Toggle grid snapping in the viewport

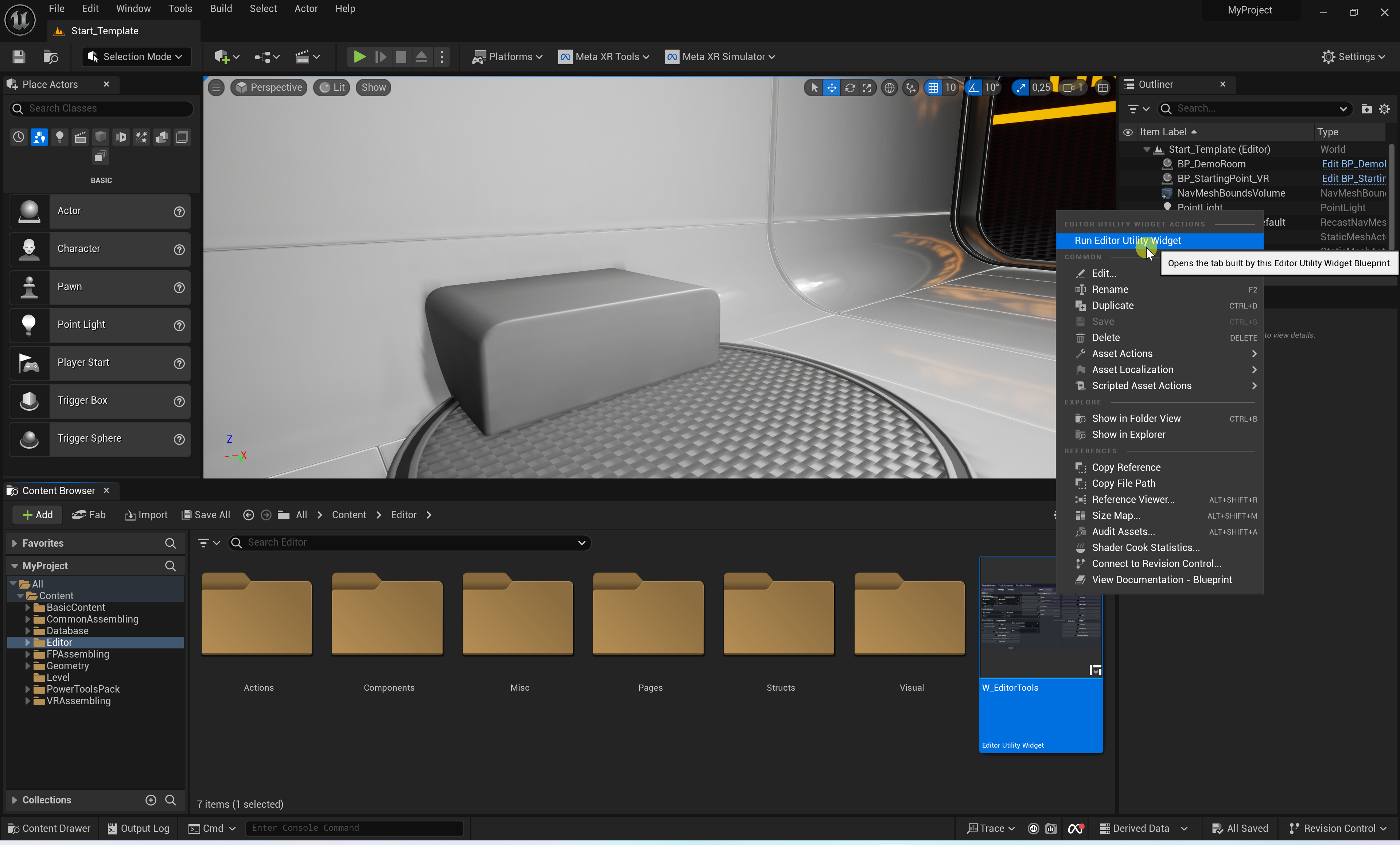click(x=933, y=88)
